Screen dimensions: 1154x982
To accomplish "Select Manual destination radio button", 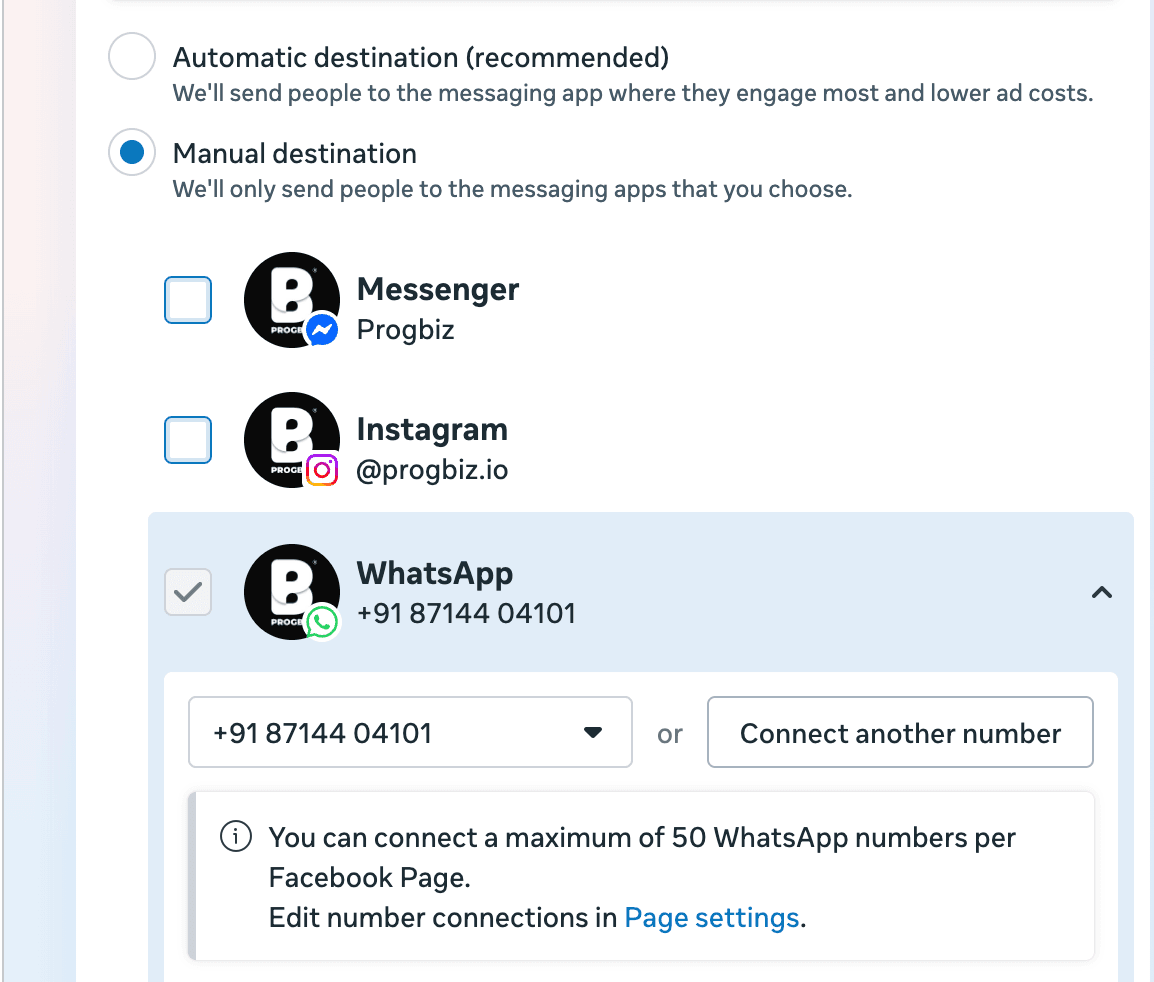I will (132, 153).
